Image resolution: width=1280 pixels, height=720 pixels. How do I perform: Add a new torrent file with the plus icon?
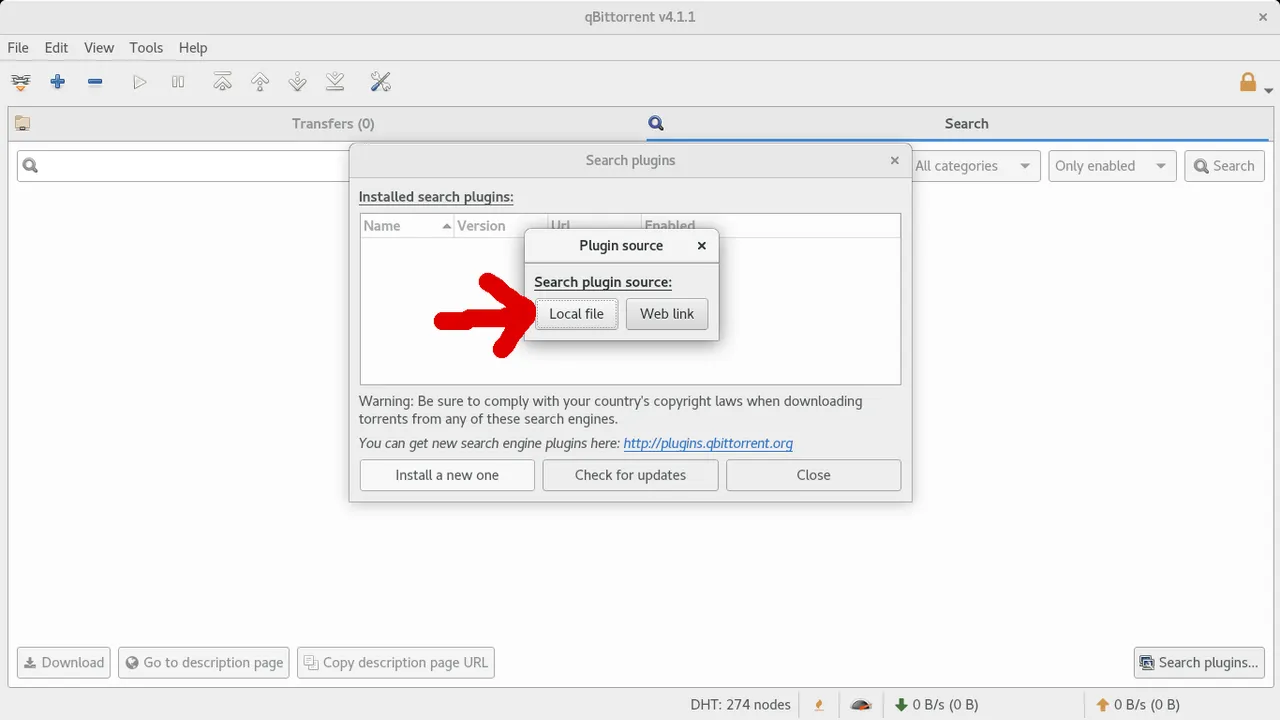[57, 81]
